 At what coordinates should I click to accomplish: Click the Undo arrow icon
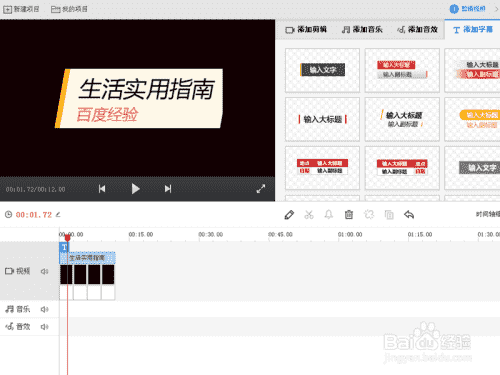click(409, 215)
